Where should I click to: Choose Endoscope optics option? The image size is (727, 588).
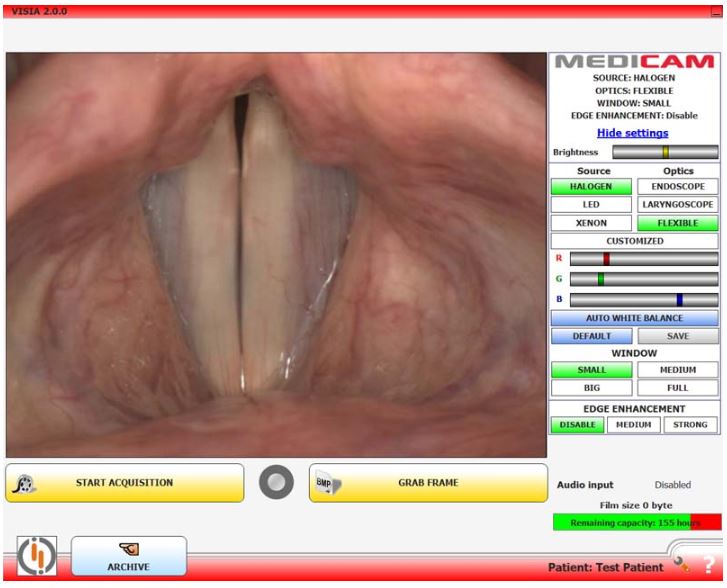(x=677, y=186)
